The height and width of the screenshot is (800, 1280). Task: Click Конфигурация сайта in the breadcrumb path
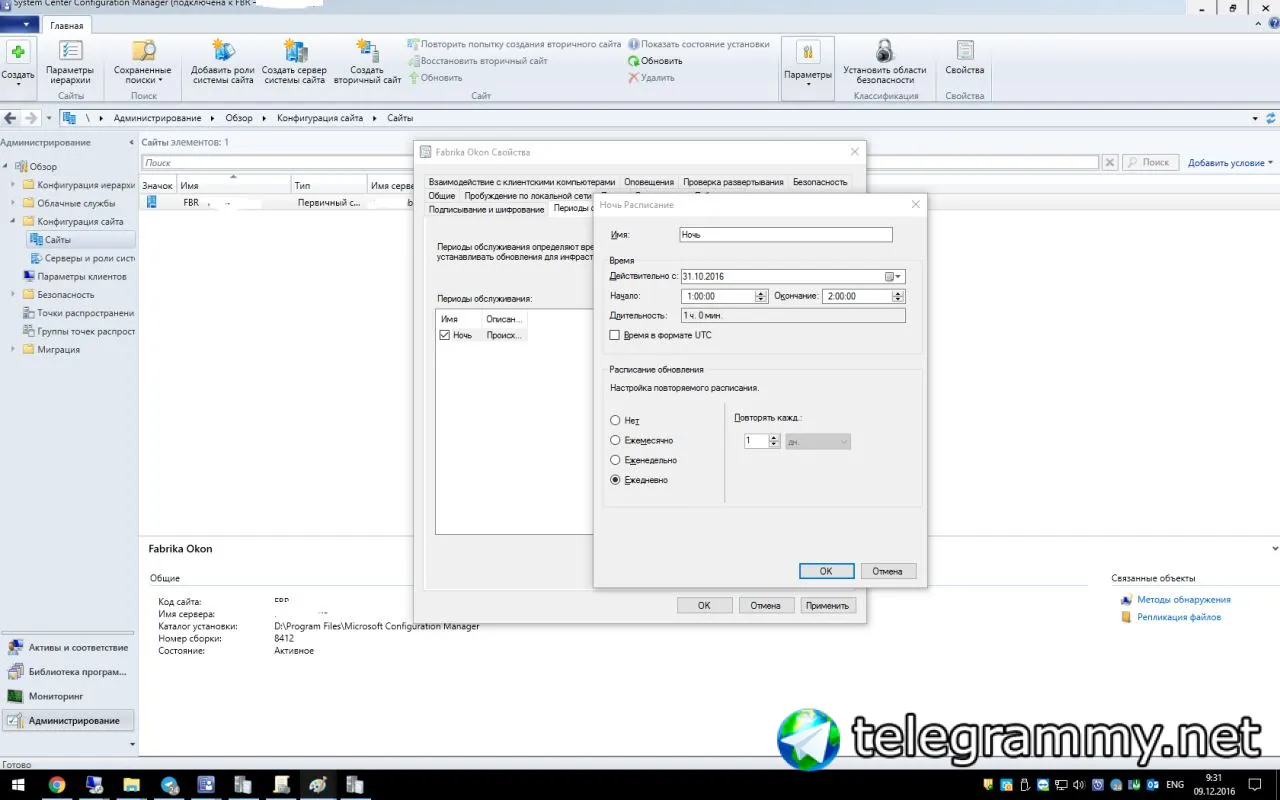(320, 118)
